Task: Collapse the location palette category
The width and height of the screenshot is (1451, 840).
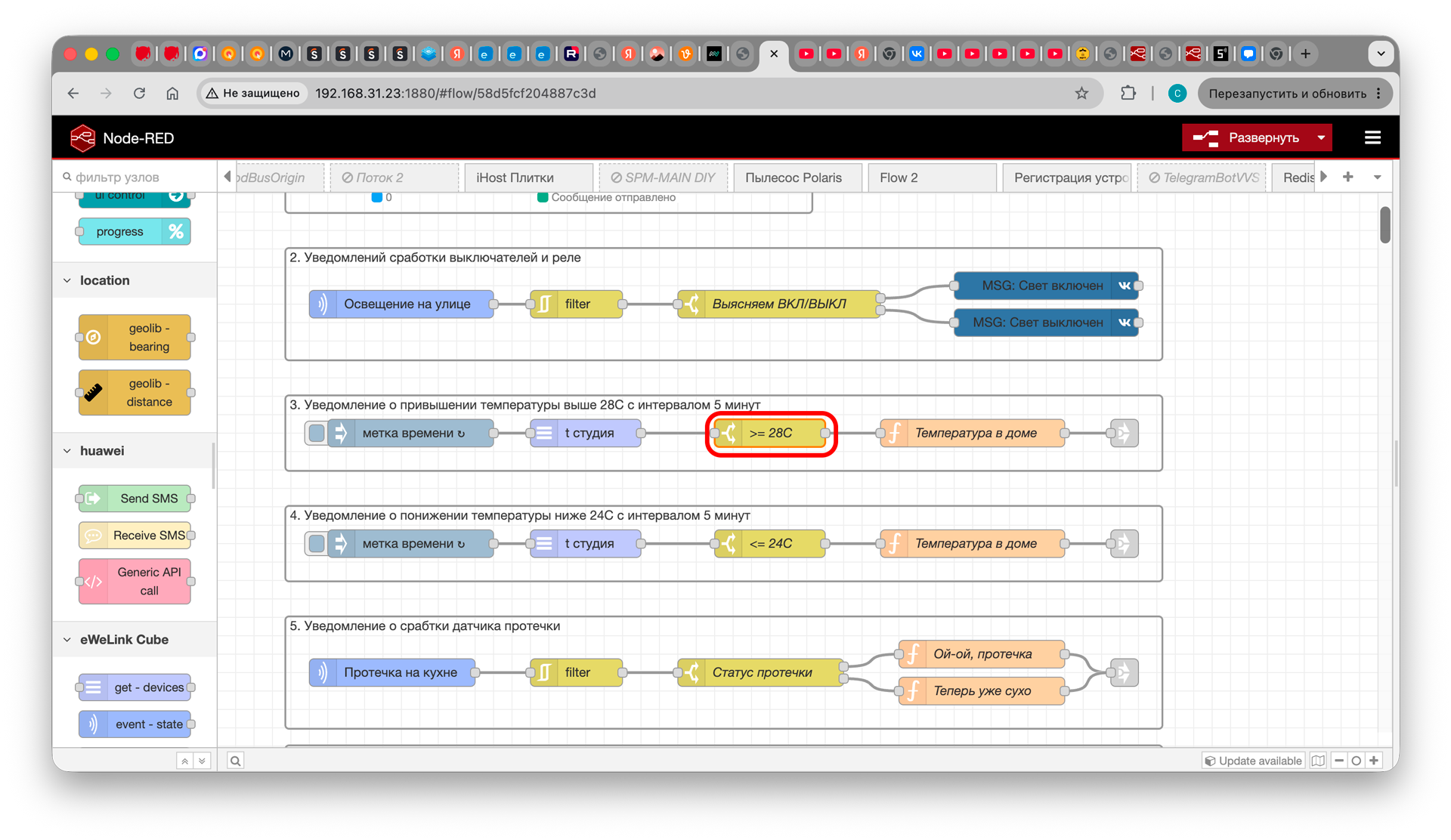Action: click(67, 280)
